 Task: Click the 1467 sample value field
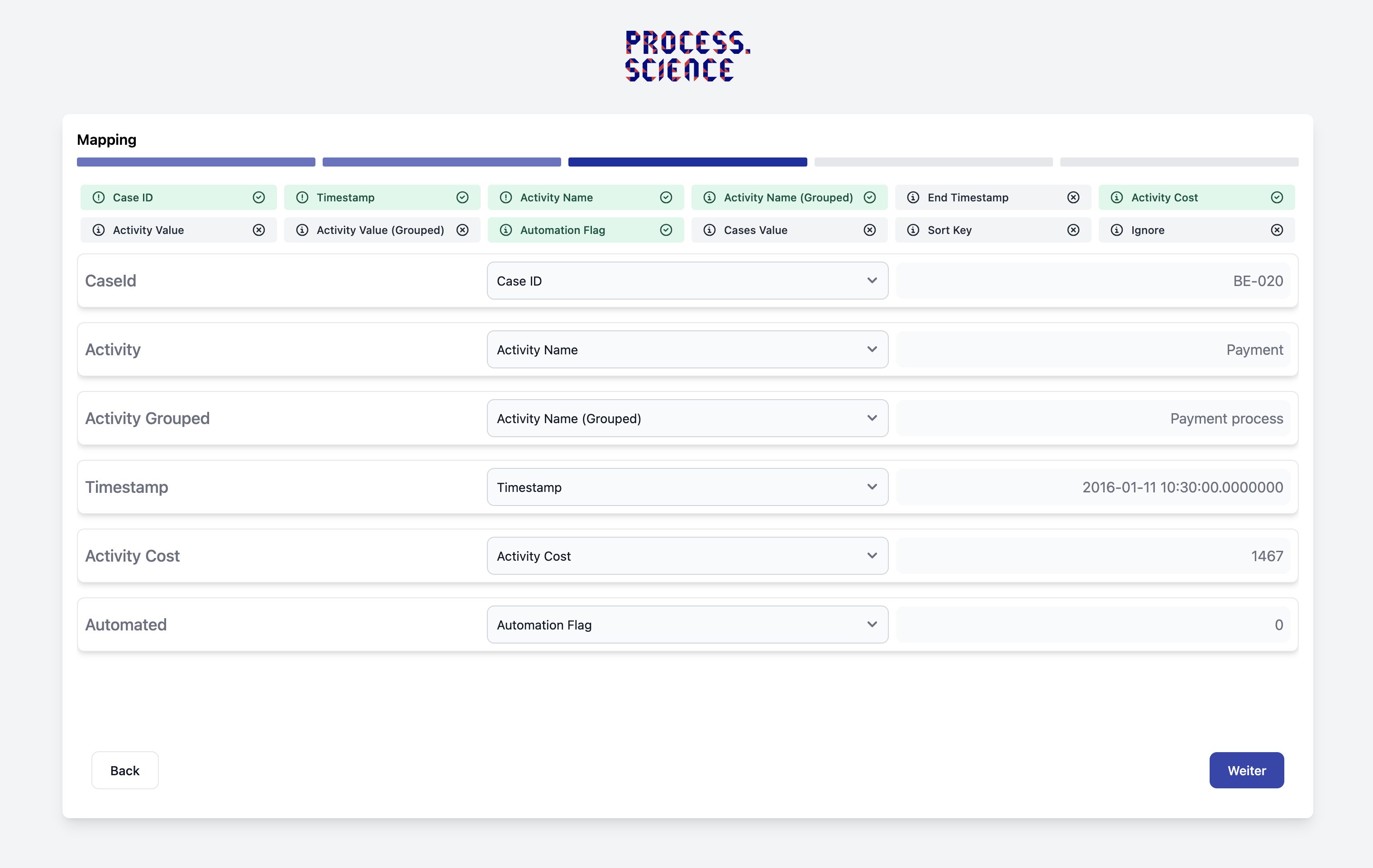click(1093, 555)
